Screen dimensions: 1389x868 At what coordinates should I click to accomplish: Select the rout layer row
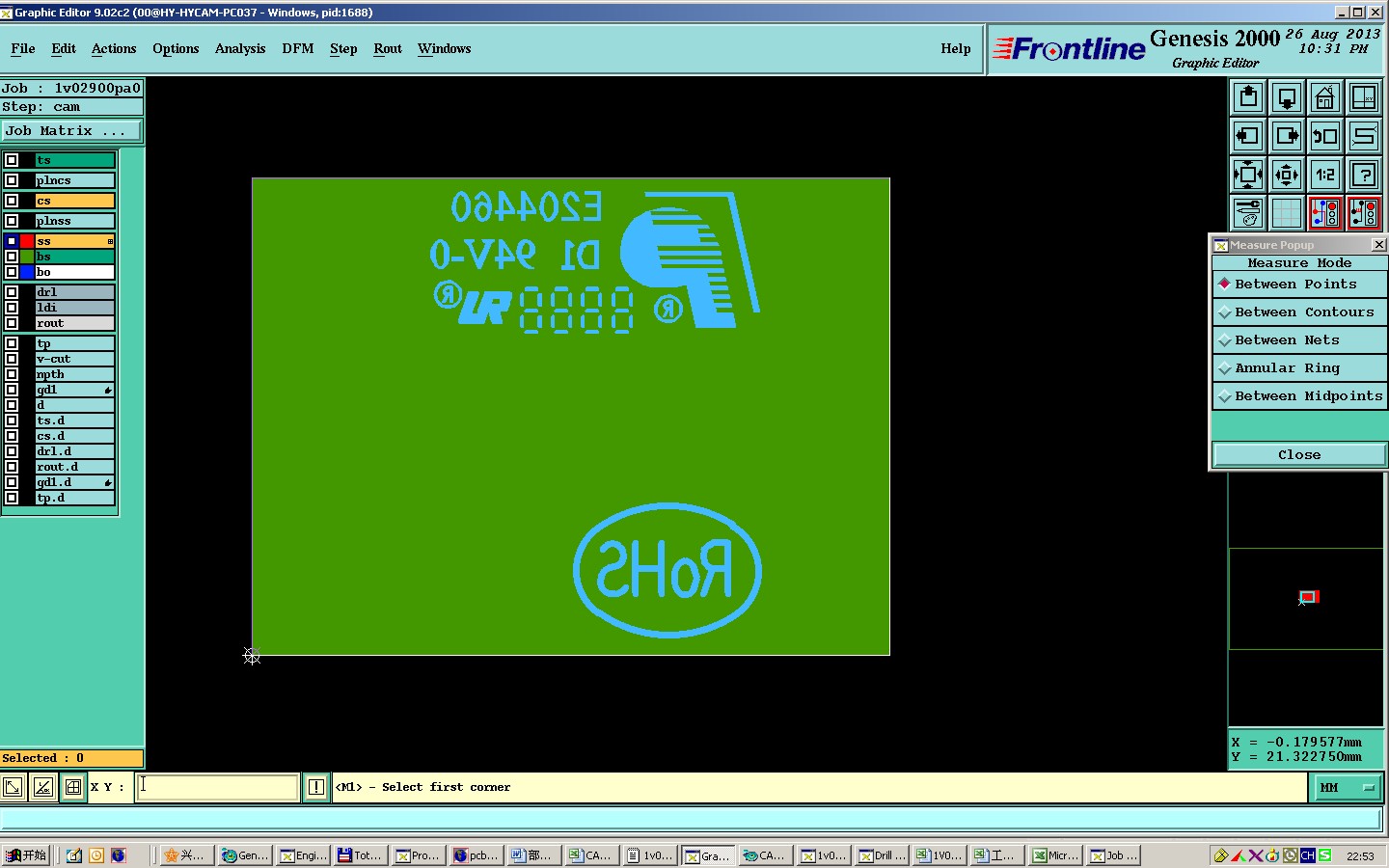tap(75, 323)
